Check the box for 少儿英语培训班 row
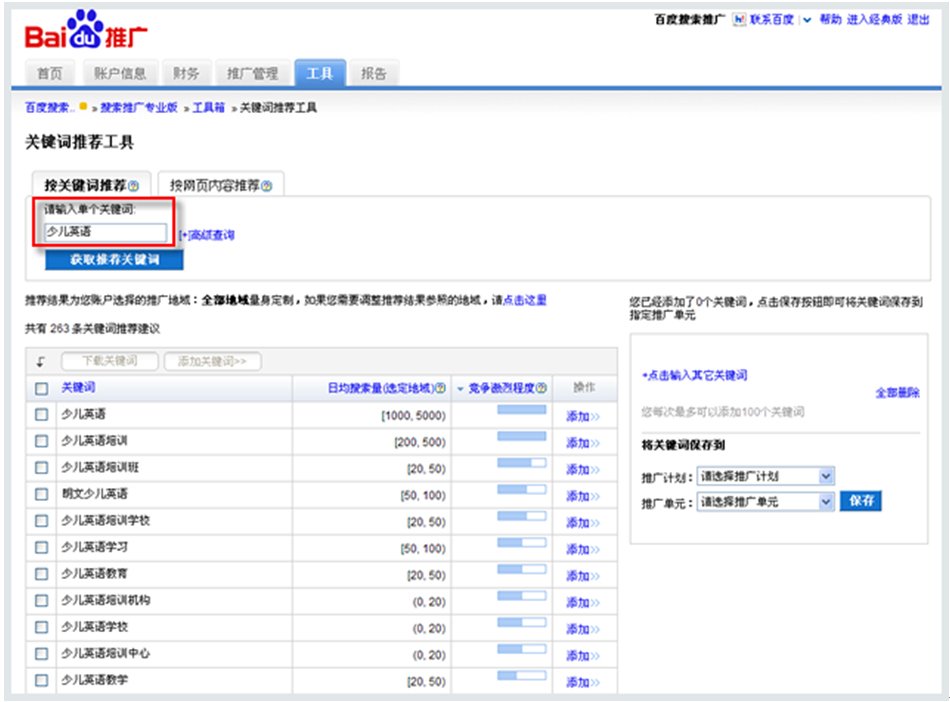 pos(41,468)
